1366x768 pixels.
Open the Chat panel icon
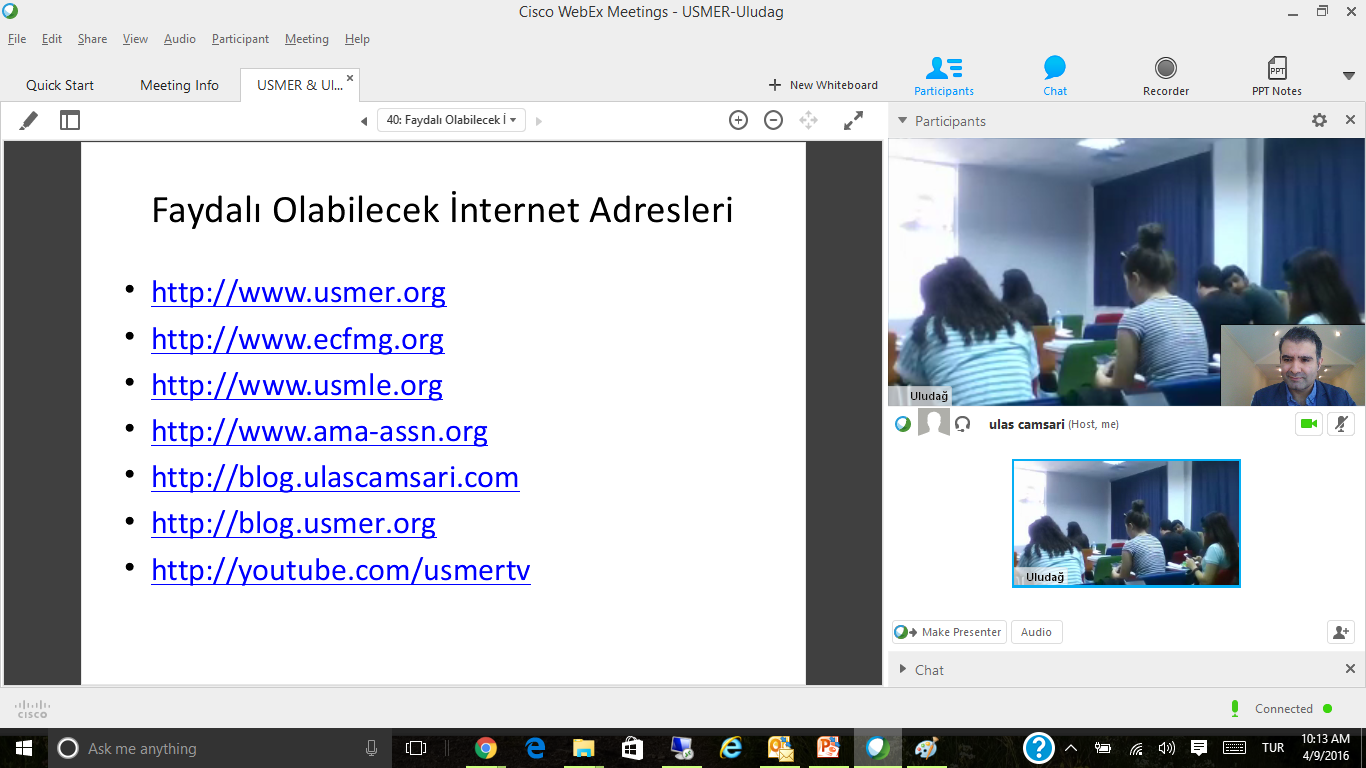tap(1055, 76)
